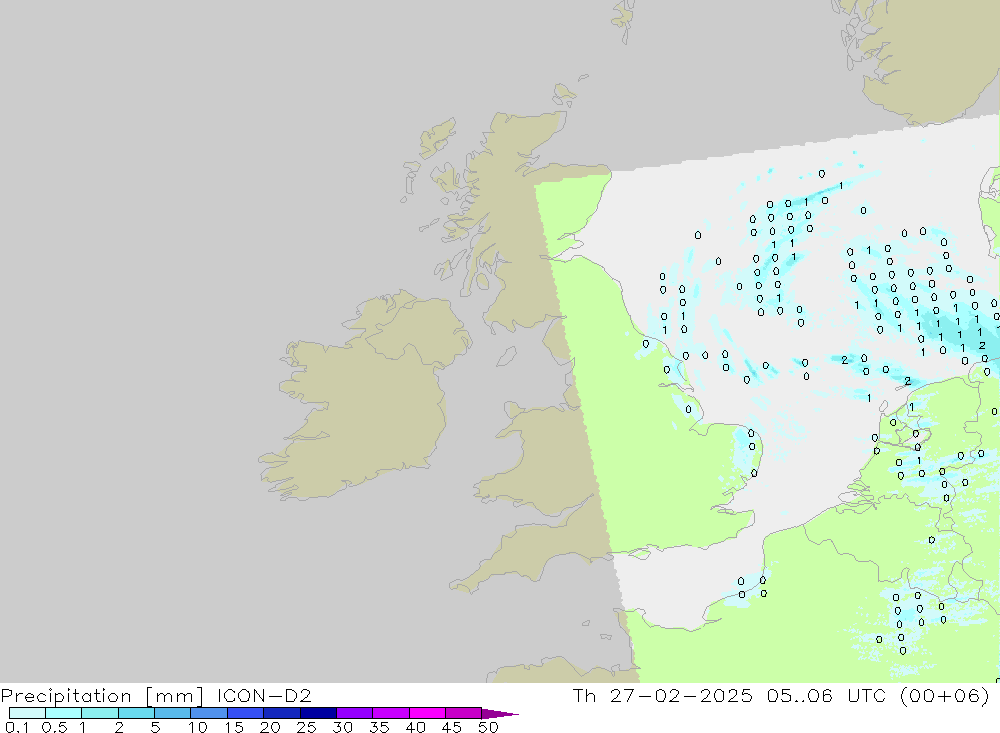The height and width of the screenshot is (733, 1000).
Task: Click the legend label '50'
Action: tap(488, 727)
